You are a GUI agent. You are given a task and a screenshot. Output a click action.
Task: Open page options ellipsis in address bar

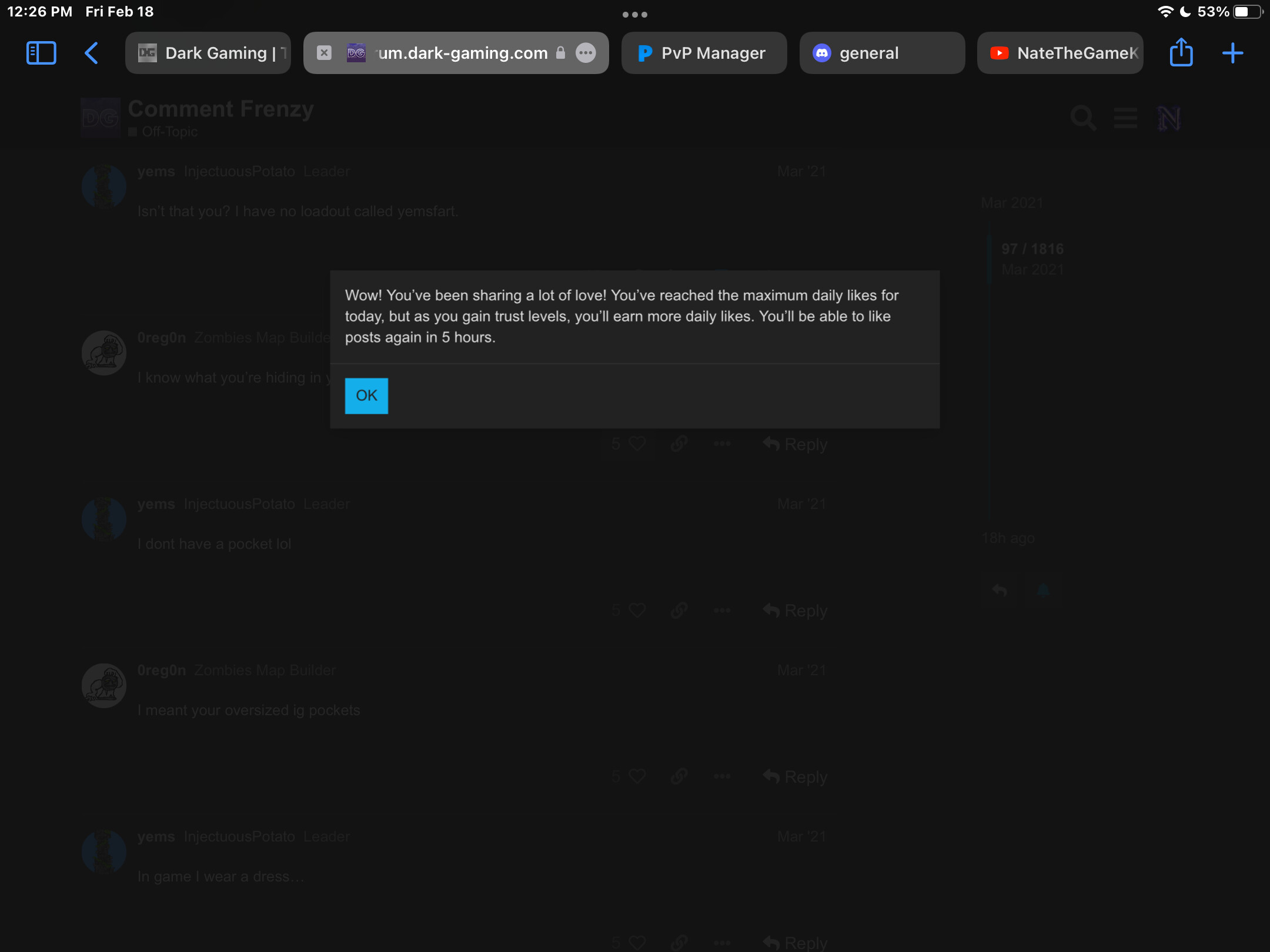pyautogui.click(x=585, y=53)
